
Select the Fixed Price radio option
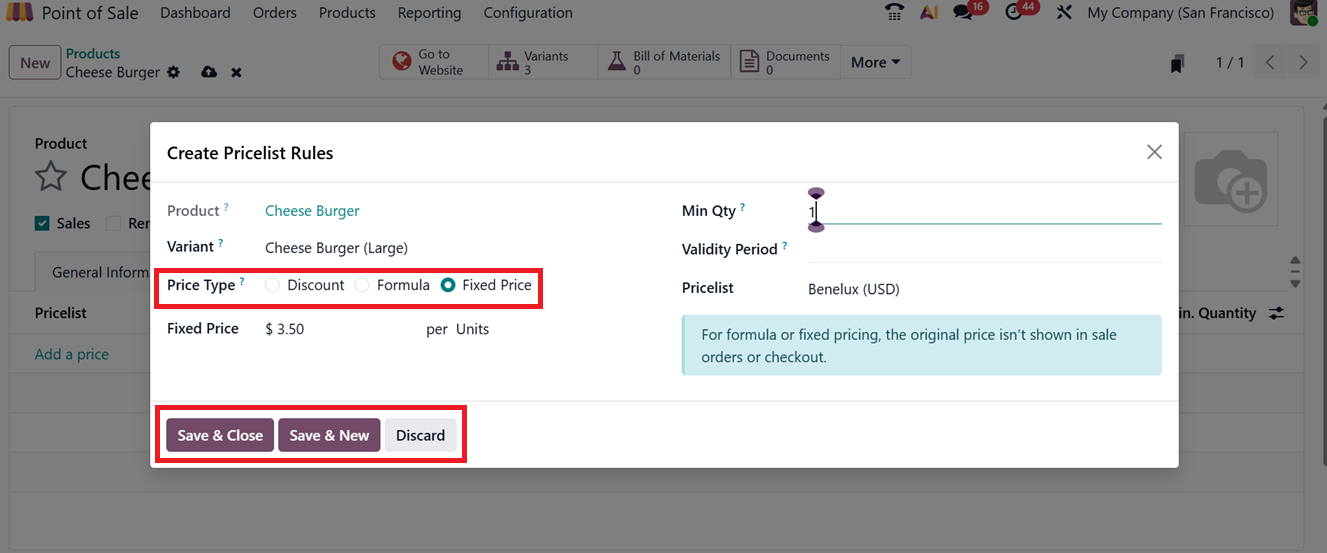click(x=448, y=285)
